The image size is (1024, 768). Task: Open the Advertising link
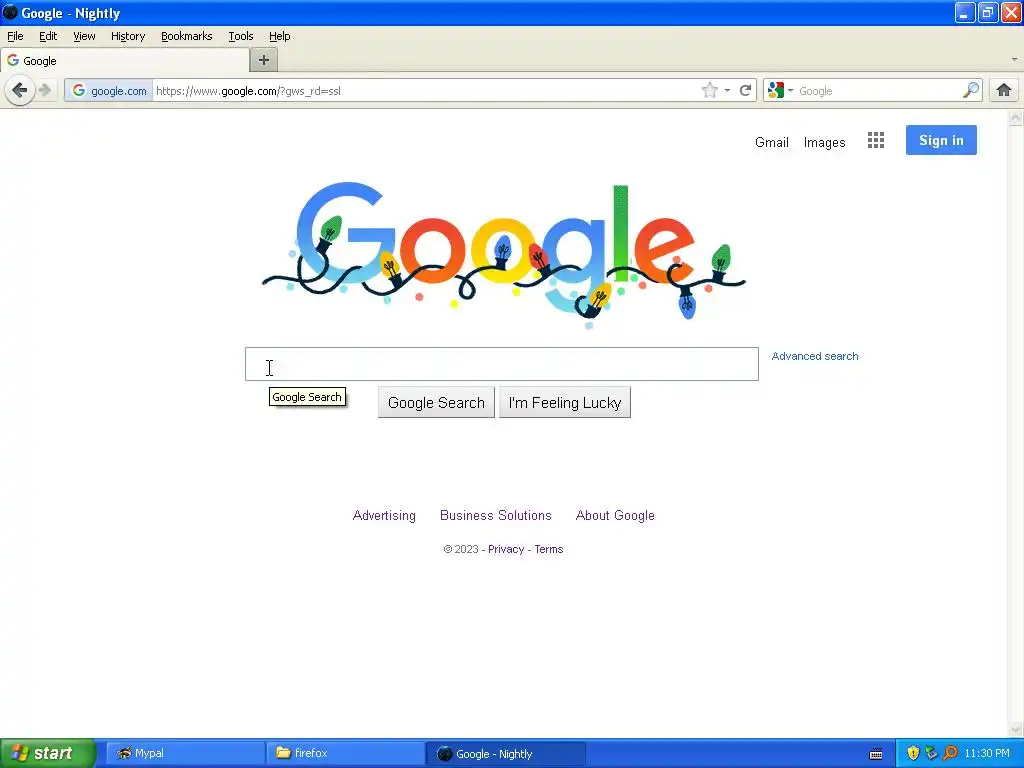(384, 515)
